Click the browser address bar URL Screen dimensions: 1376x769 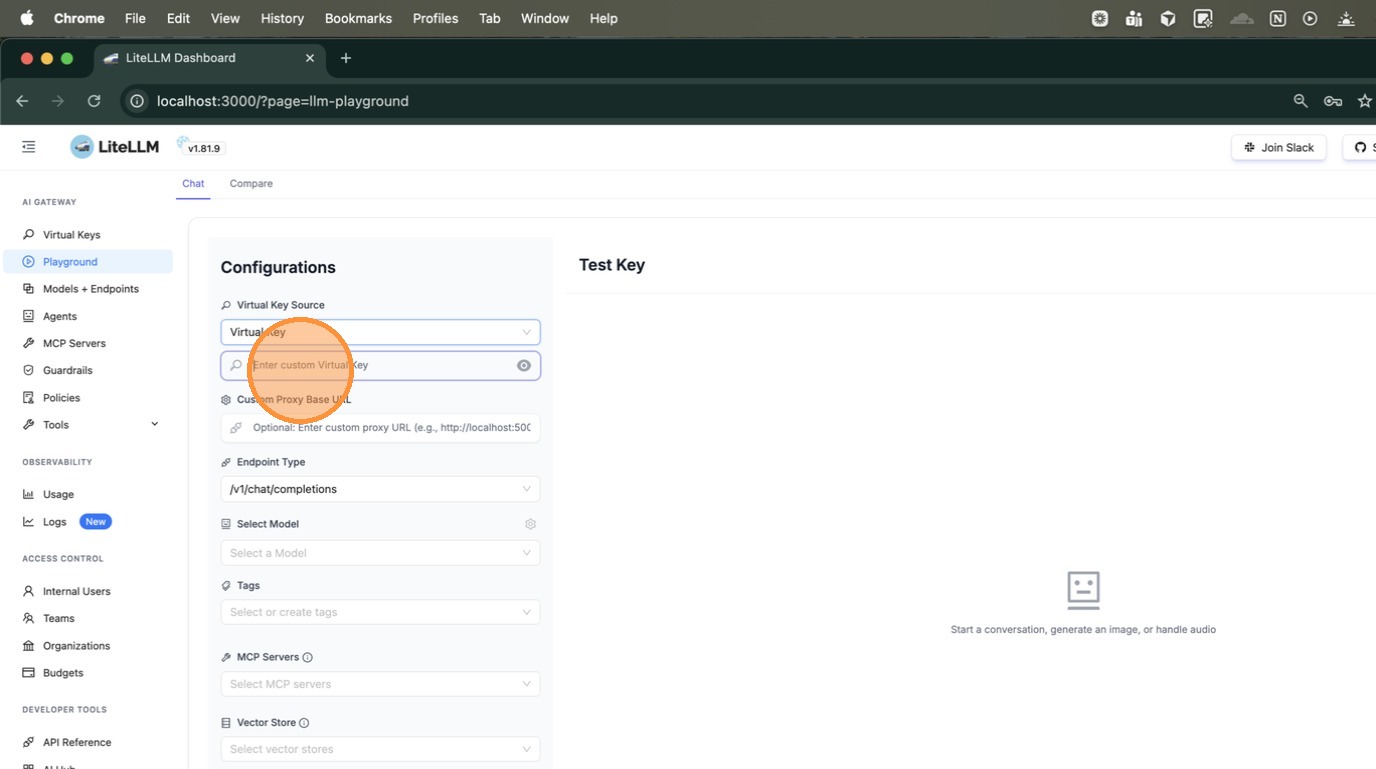[283, 101]
